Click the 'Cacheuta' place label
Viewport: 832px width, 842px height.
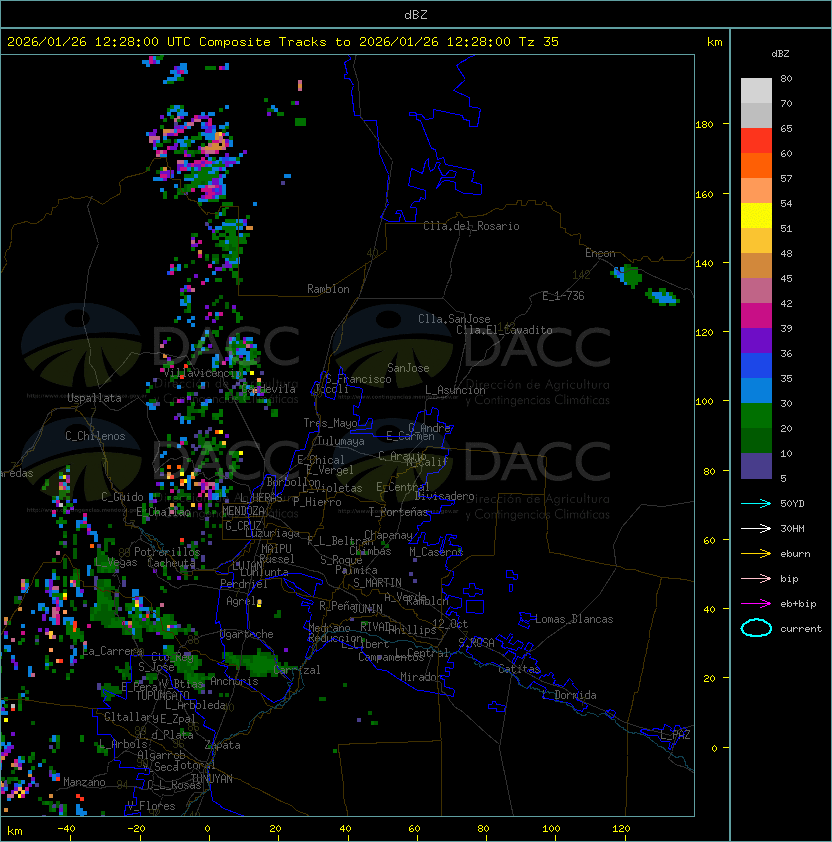pyautogui.click(x=171, y=563)
